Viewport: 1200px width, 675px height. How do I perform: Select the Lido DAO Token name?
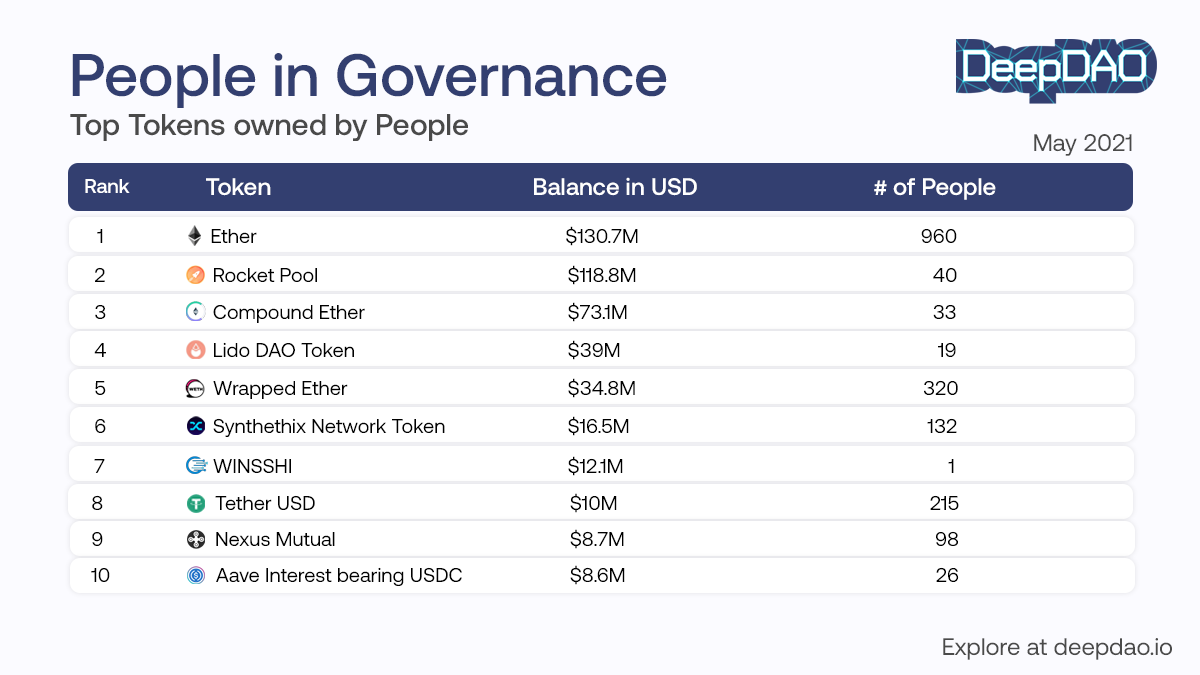(x=284, y=350)
